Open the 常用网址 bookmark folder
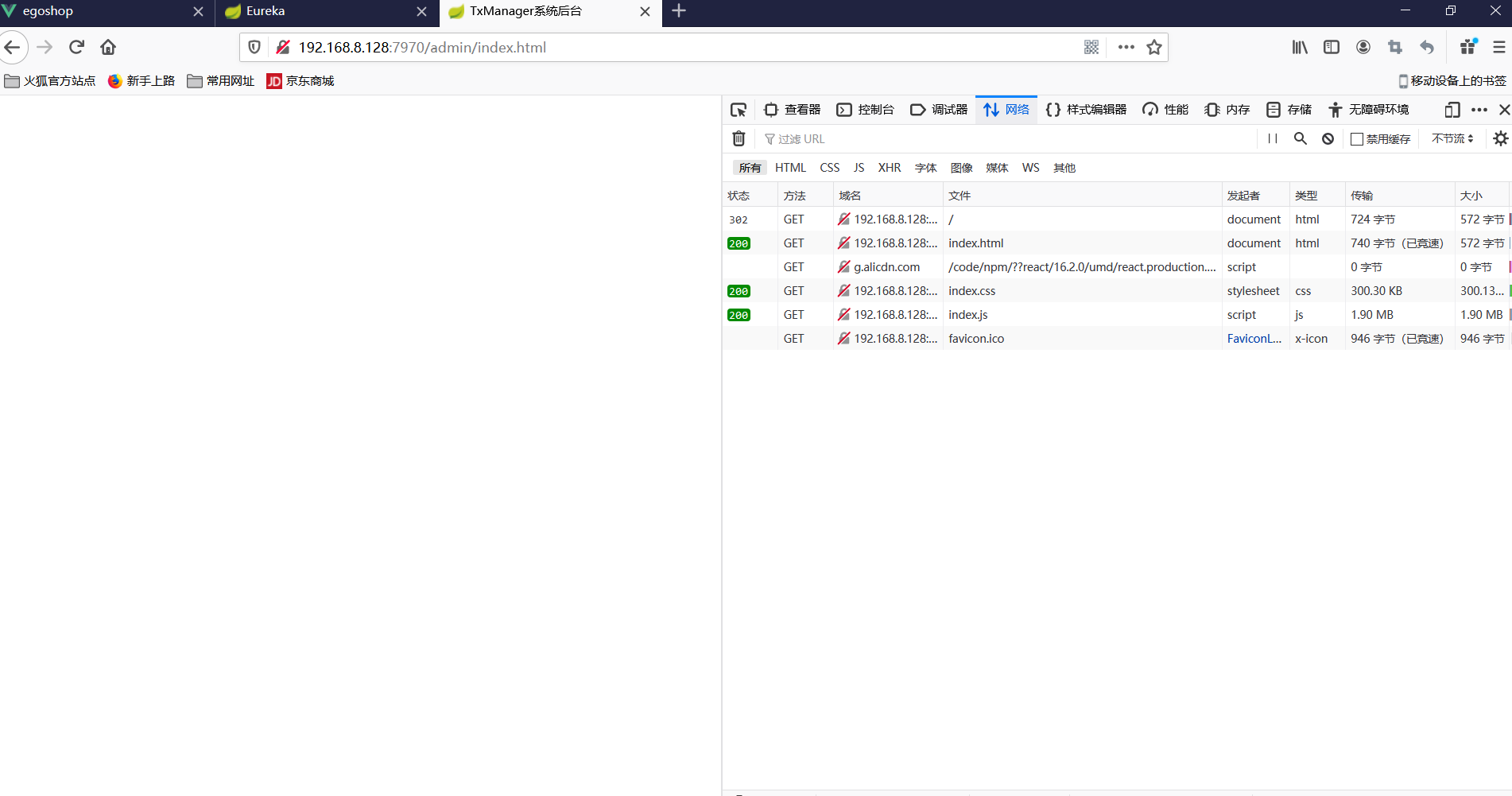 pos(221,81)
